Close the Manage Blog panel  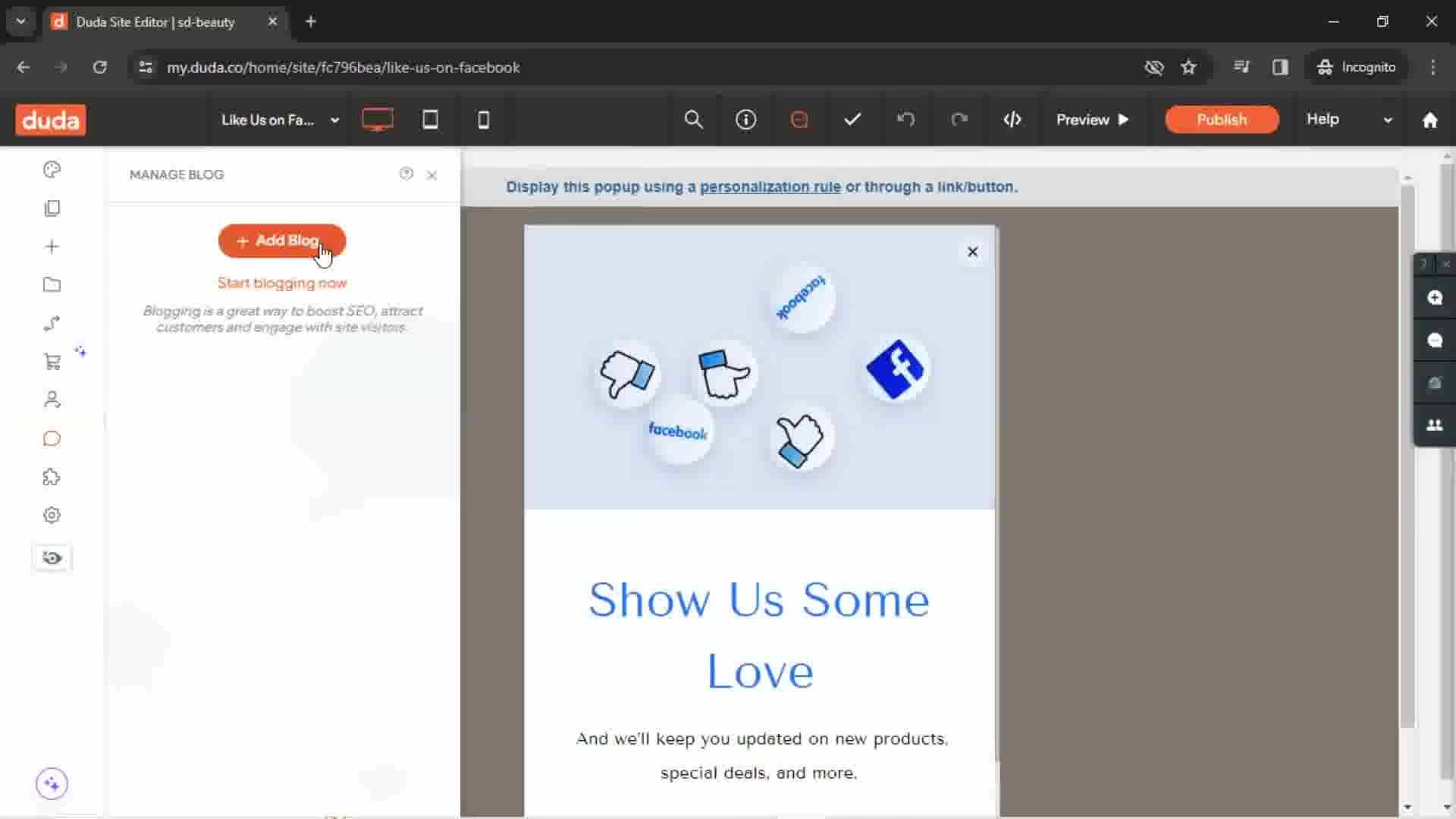tap(432, 175)
